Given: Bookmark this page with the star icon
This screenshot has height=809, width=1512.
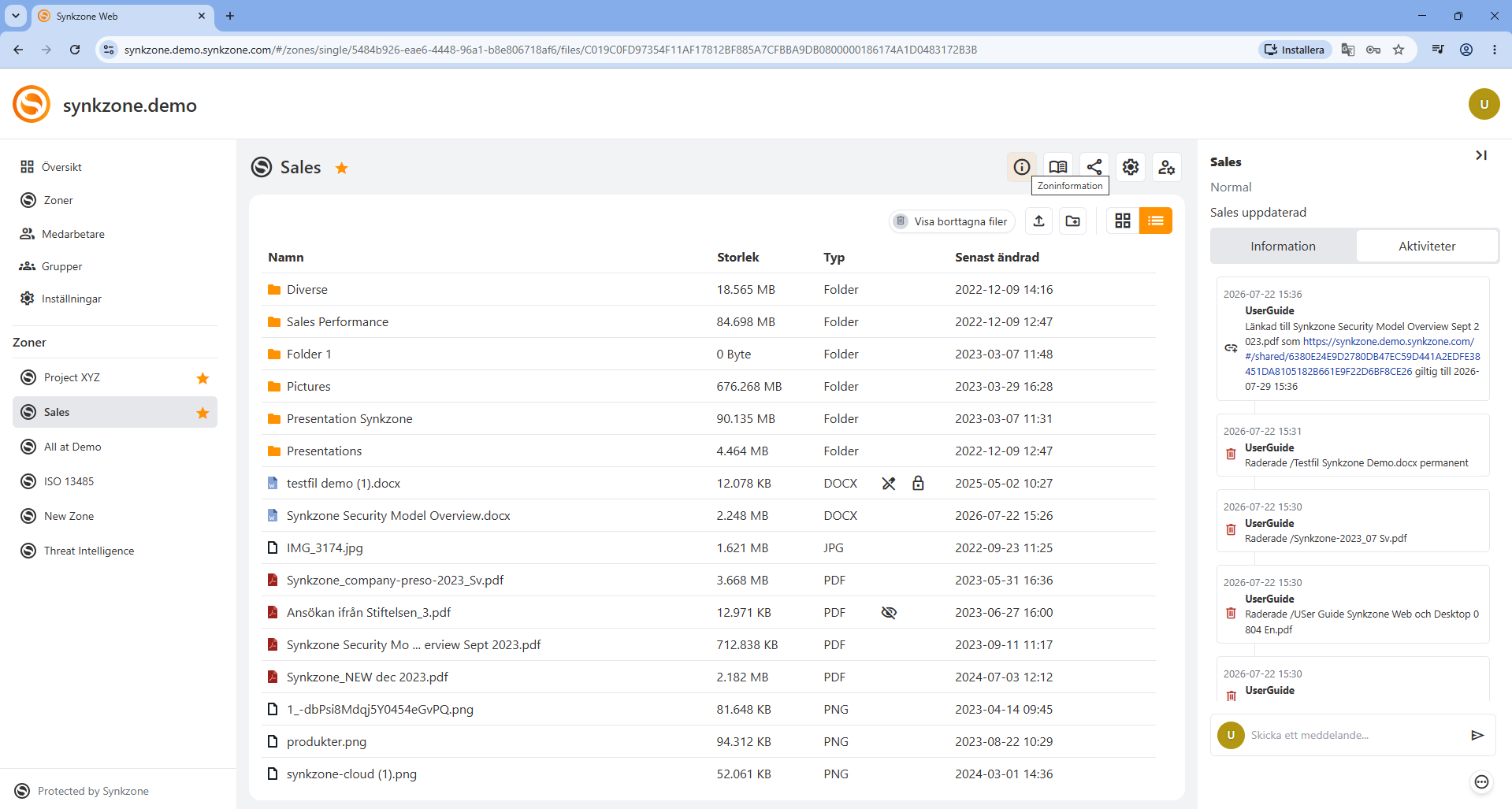Looking at the screenshot, I should click(1399, 50).
